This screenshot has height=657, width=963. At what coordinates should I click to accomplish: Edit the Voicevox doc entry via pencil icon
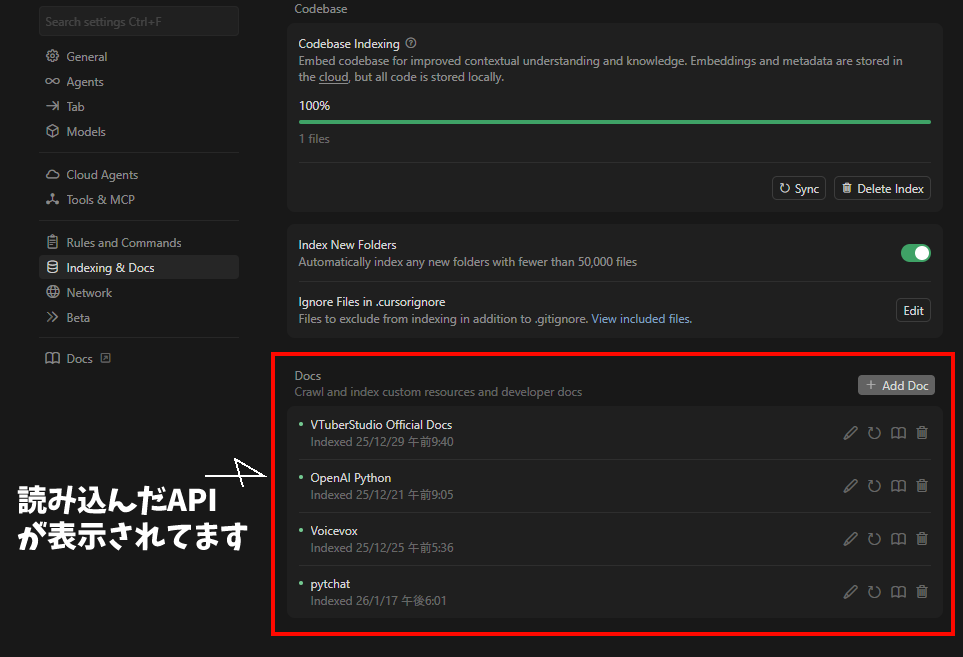pos(851,539)
